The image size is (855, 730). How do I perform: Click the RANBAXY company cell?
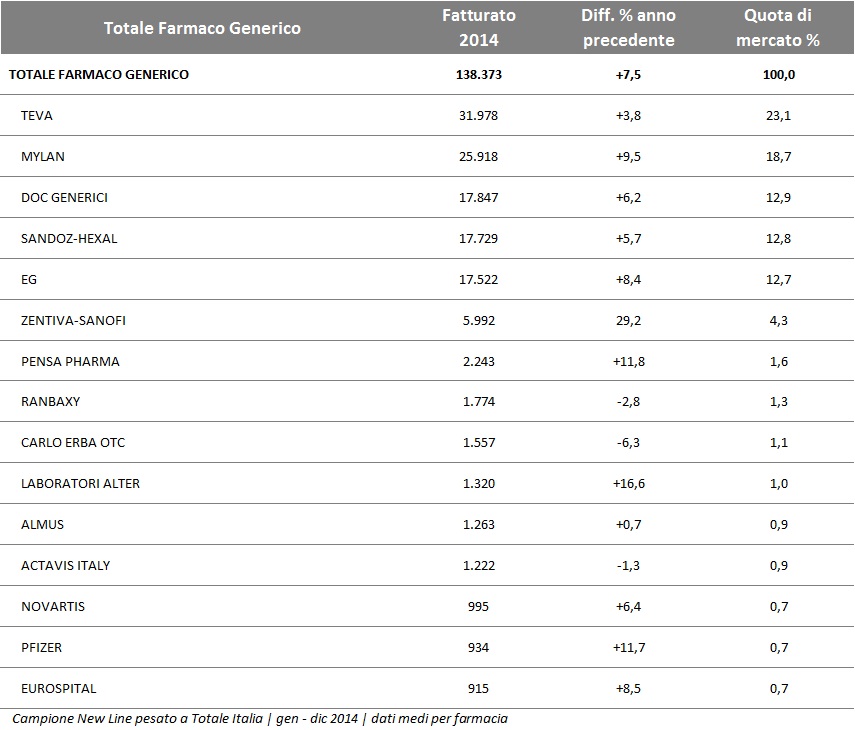pos(50,402)
